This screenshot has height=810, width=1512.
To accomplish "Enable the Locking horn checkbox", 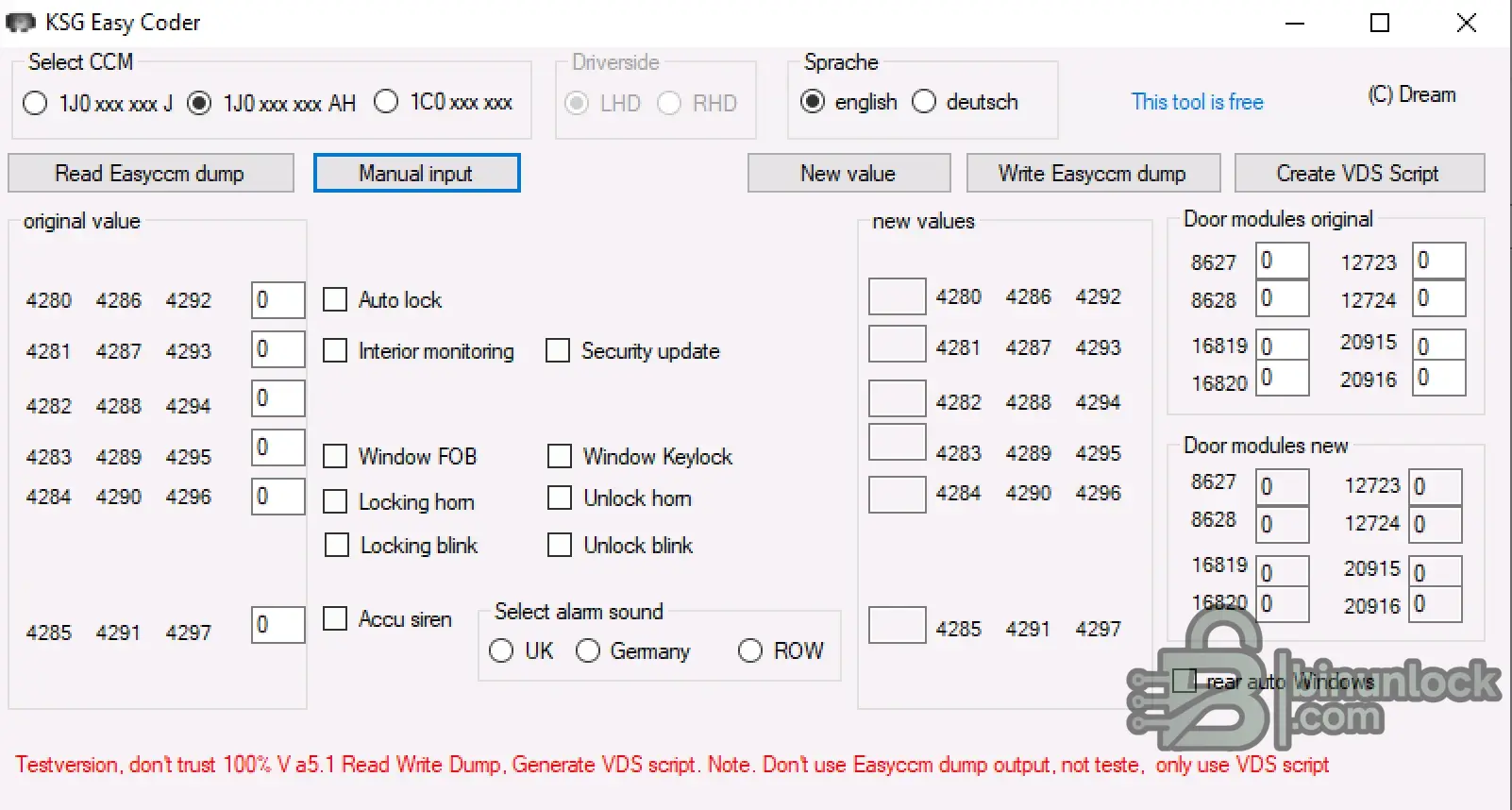I will pyautogui.click(x=335, y=501).
